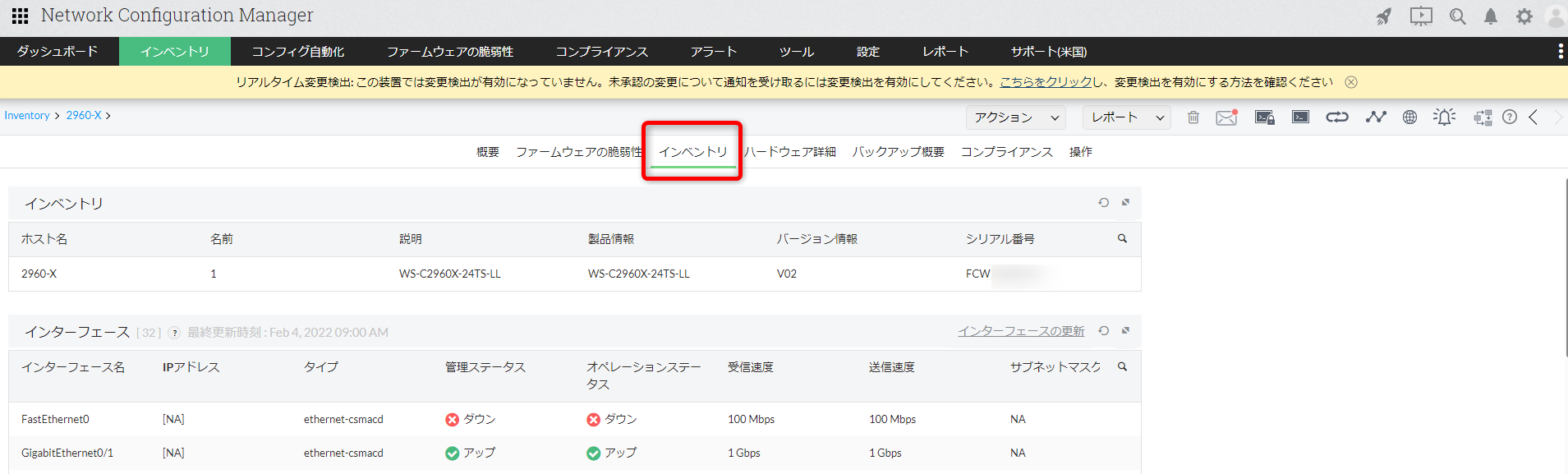Click the rocket quick-start icon
The height and width of the screenshot is (474, 1568).
pyautogui.click(x=1384, y=16)
